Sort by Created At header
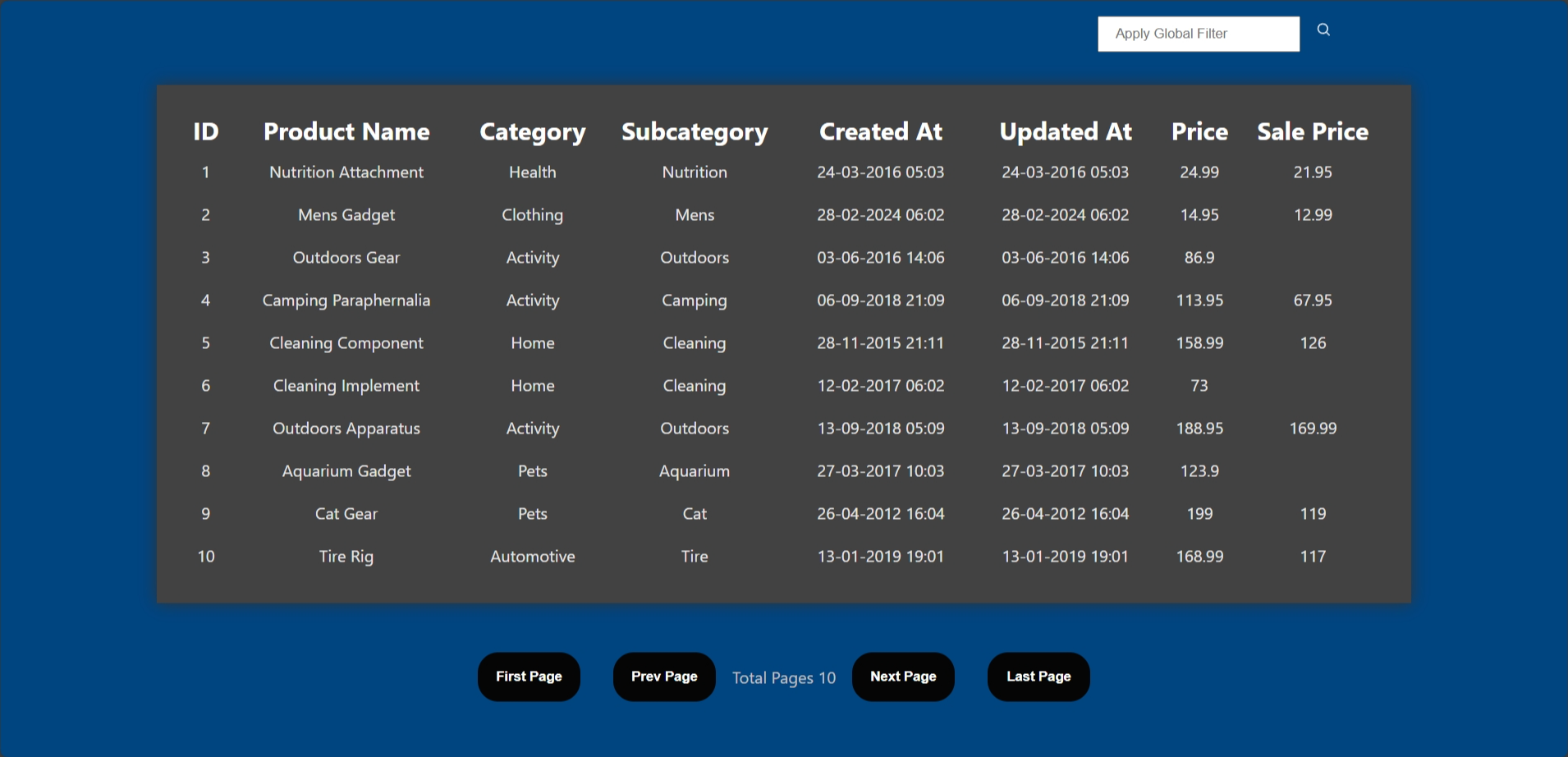 [880, 131]
